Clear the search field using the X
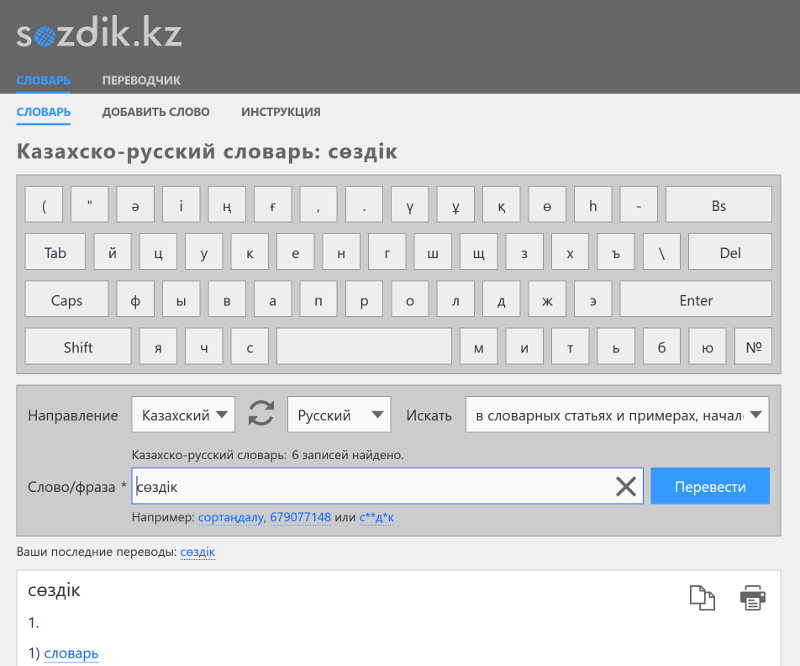Screen dimensions: 800x666 (x=627, y=486)
